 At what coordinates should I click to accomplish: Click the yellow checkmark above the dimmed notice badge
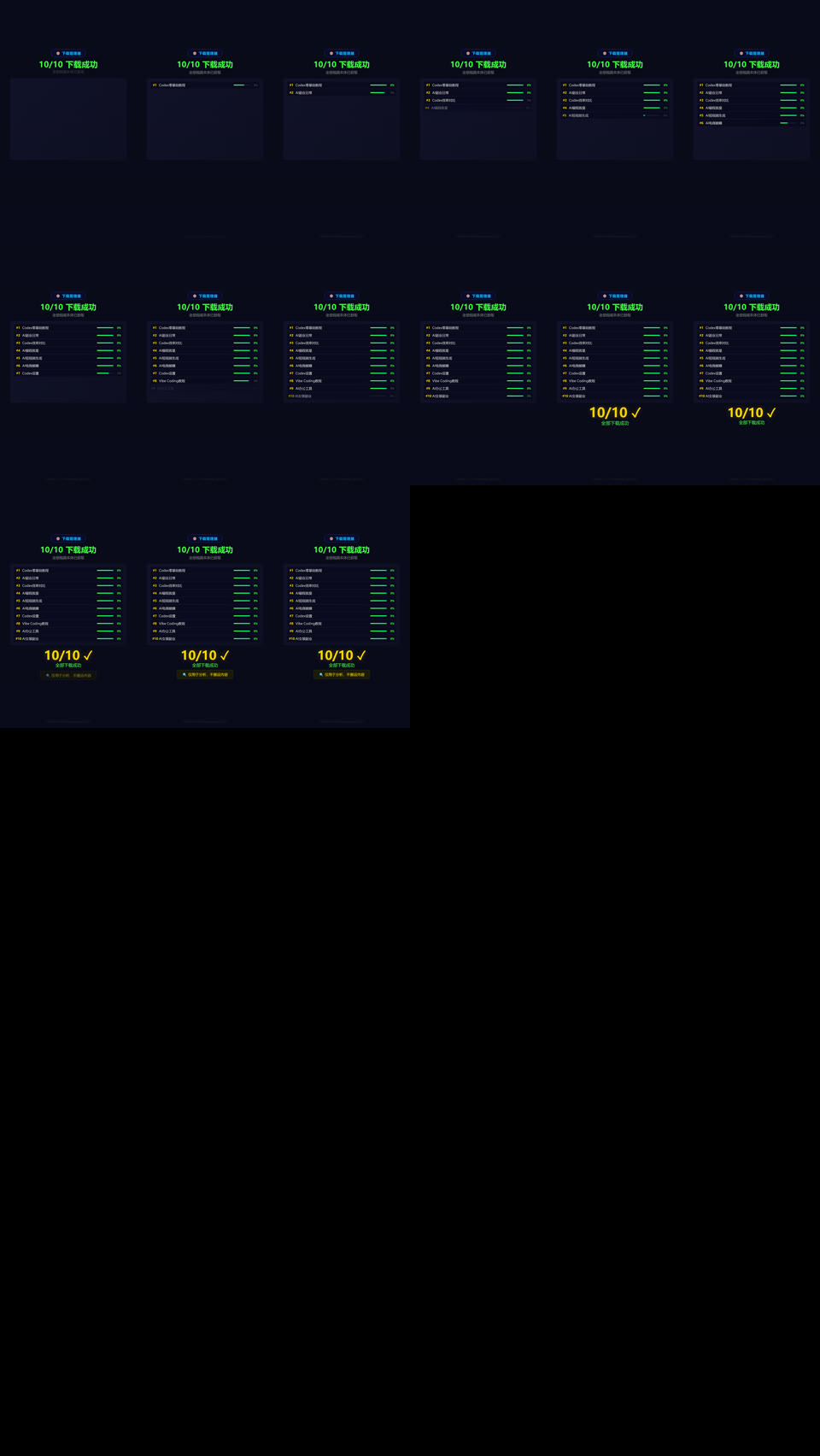88,655
